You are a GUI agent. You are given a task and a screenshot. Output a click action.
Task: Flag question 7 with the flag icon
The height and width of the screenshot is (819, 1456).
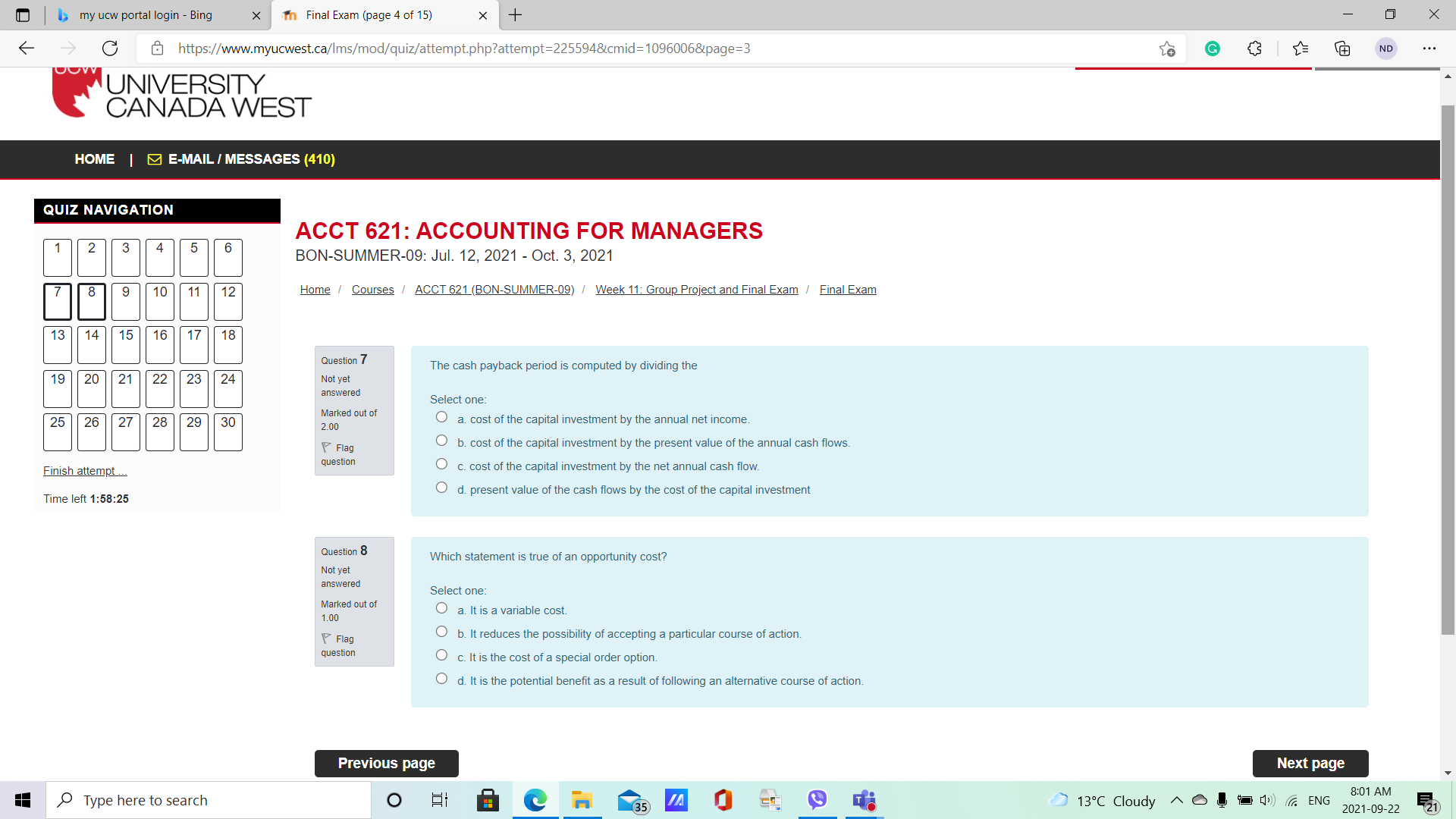click(327, 447)
